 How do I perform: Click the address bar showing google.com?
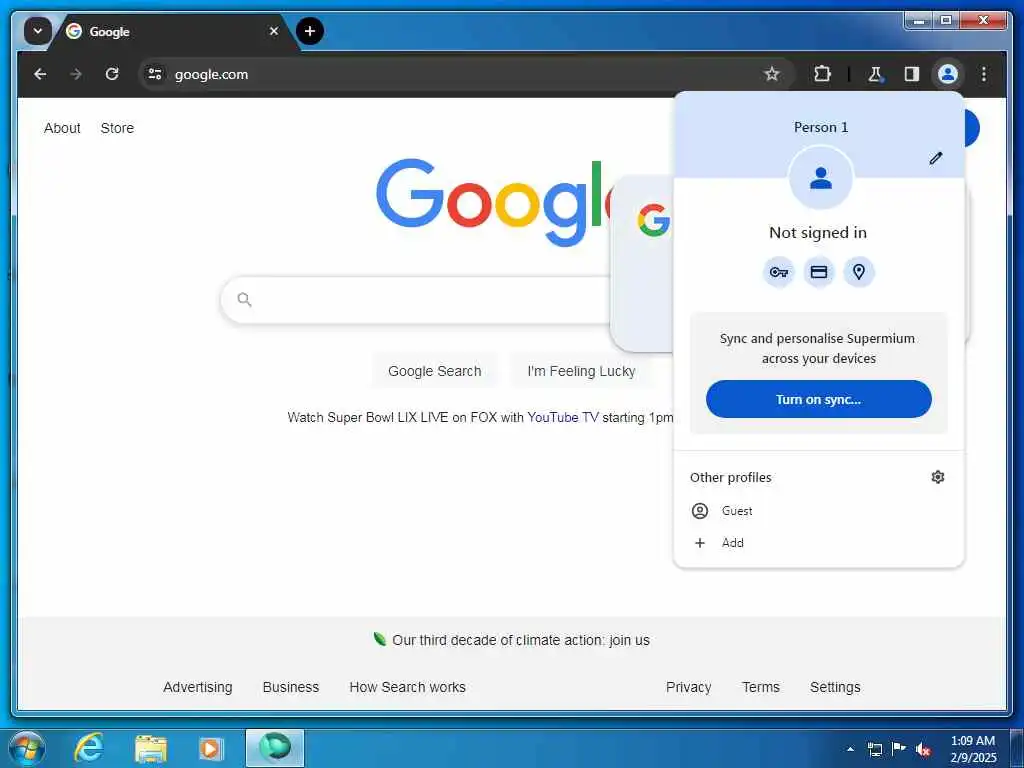(464, 74)
